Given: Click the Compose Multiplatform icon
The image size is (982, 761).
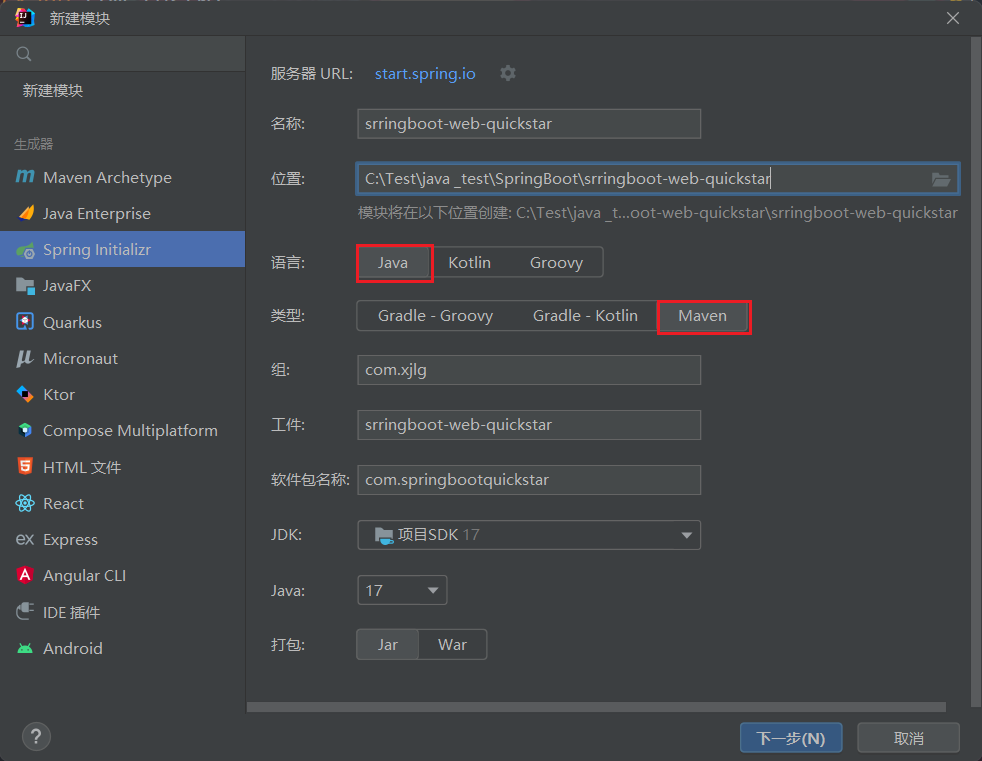Looking at the screenshot, I should 25,430.
